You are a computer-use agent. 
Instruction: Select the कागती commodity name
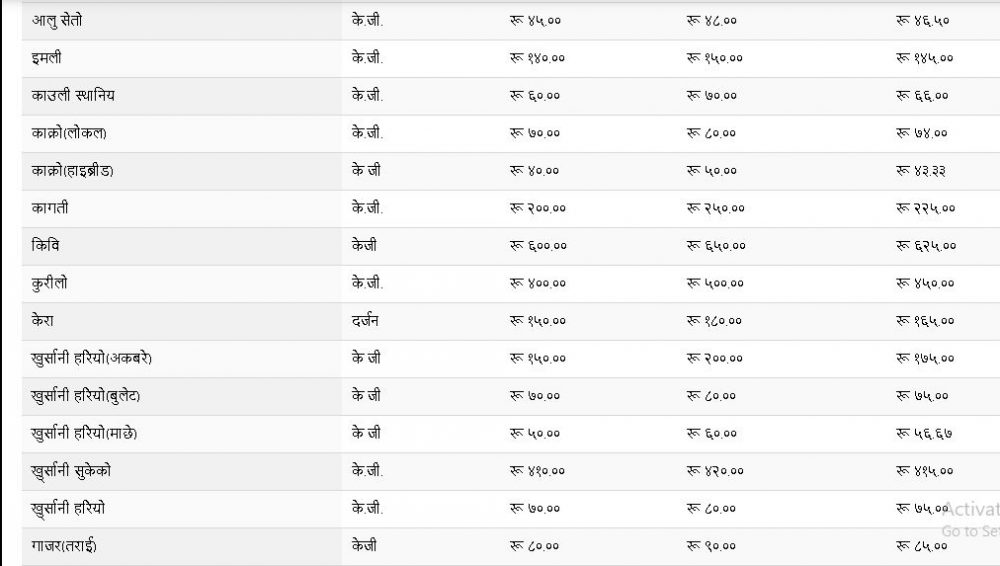coord(50,208)
